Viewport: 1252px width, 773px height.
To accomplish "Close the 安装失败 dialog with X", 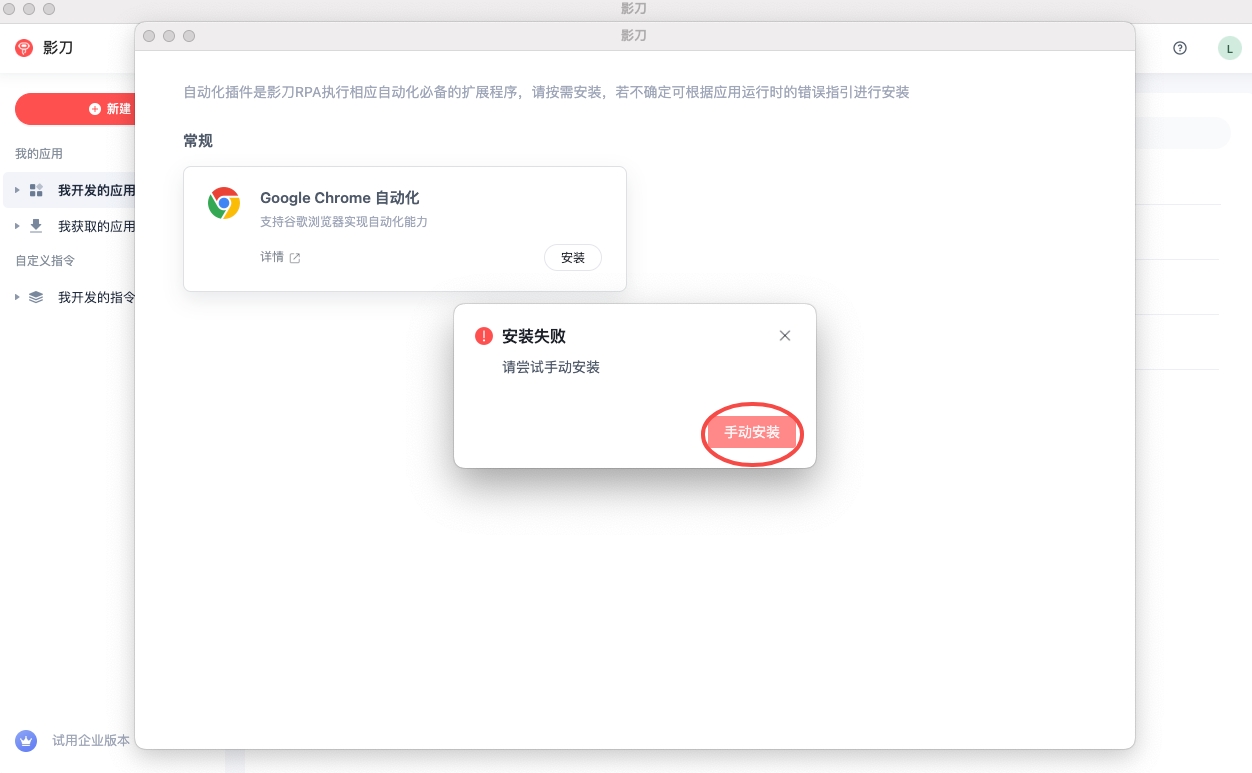I will point(785,336).
